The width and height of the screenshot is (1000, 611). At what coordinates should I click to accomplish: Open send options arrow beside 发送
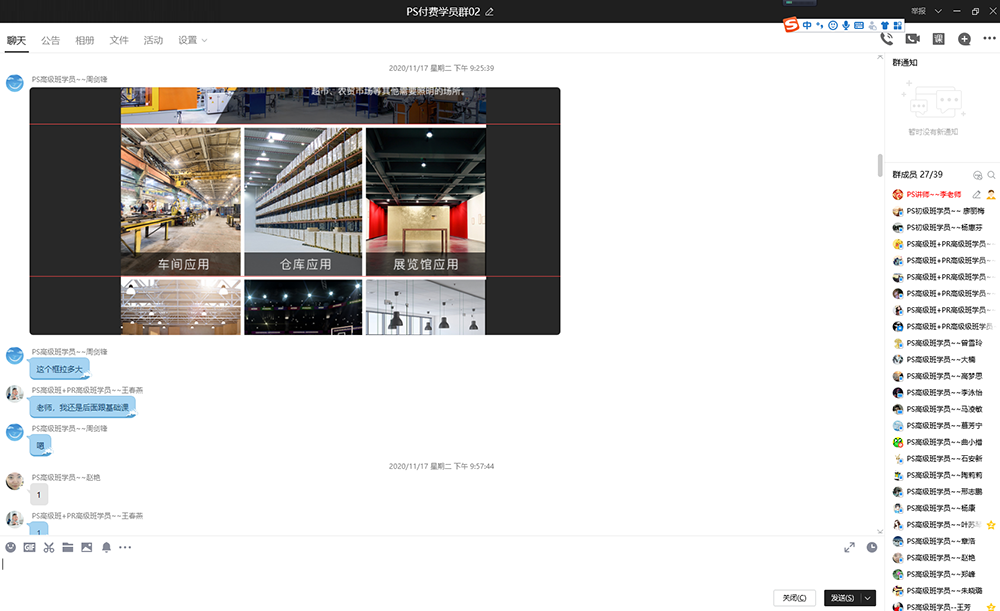pos(868,597)
